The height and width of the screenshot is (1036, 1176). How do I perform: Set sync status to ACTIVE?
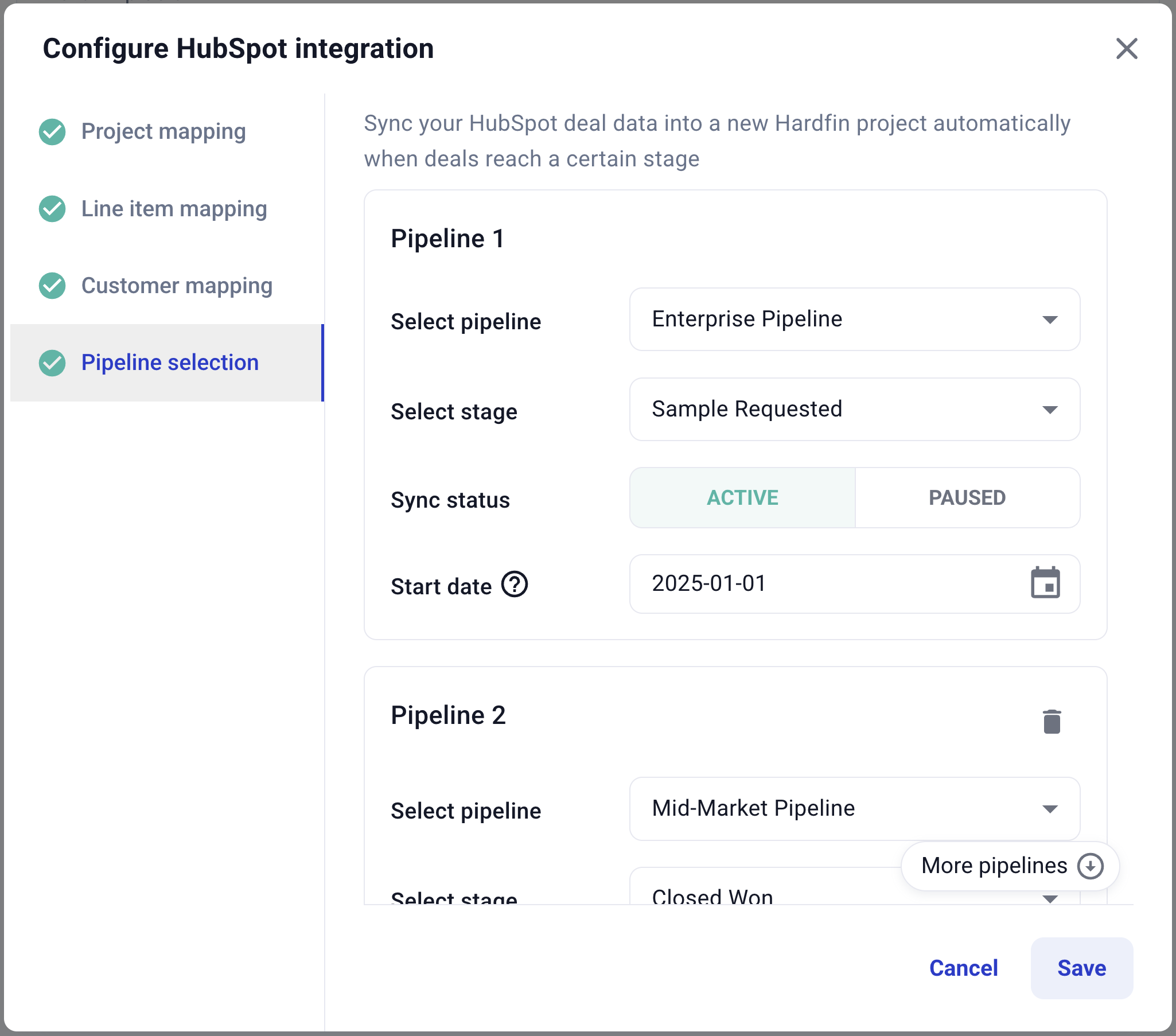742,497
